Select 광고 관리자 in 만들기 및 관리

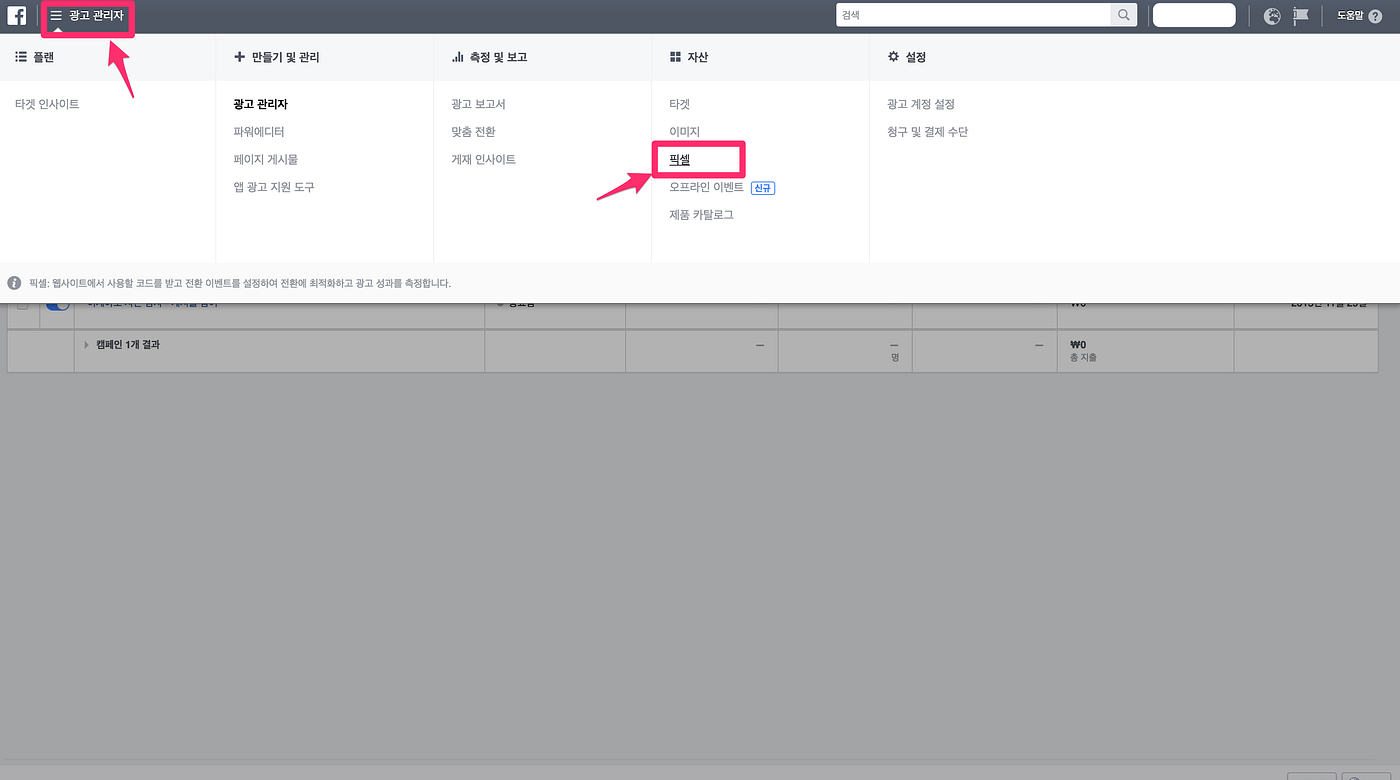260,104
